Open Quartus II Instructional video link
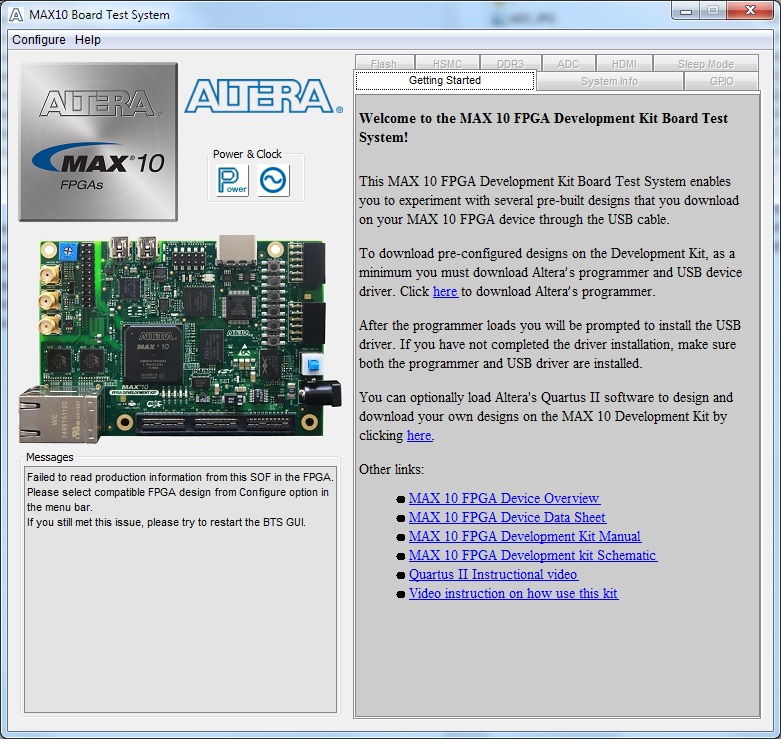The height and width of the screenshot is (739, 781). [493, 574]
